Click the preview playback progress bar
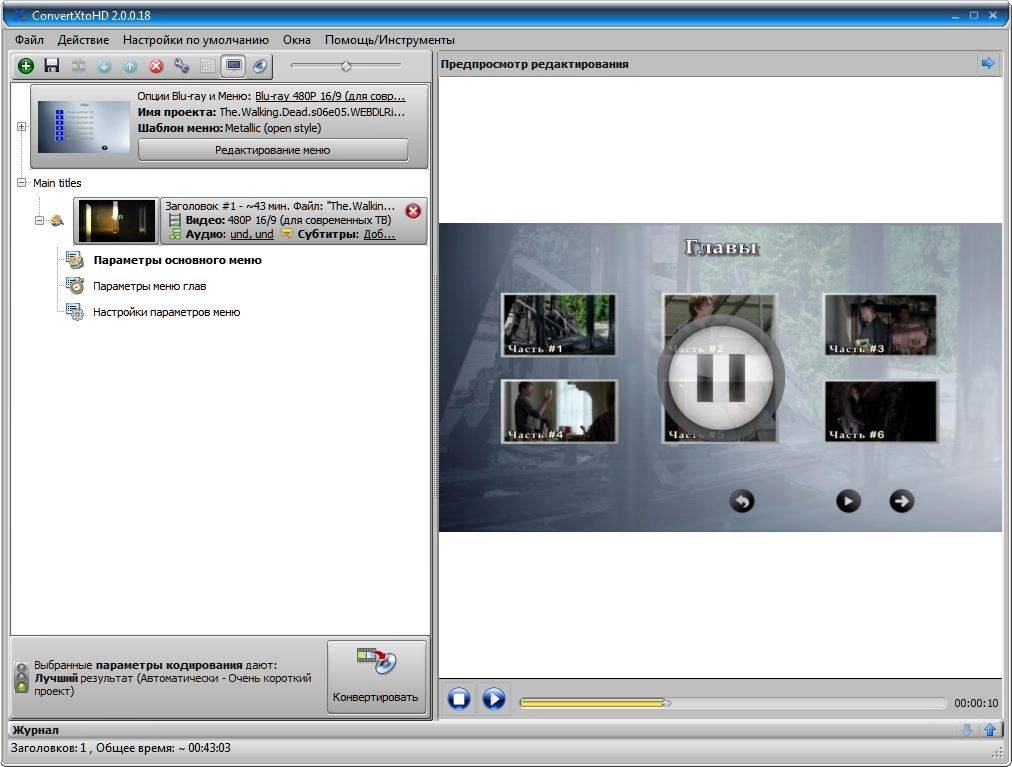Image resolution: width=1012 pixels, height=767 pixels. [733, 703]
